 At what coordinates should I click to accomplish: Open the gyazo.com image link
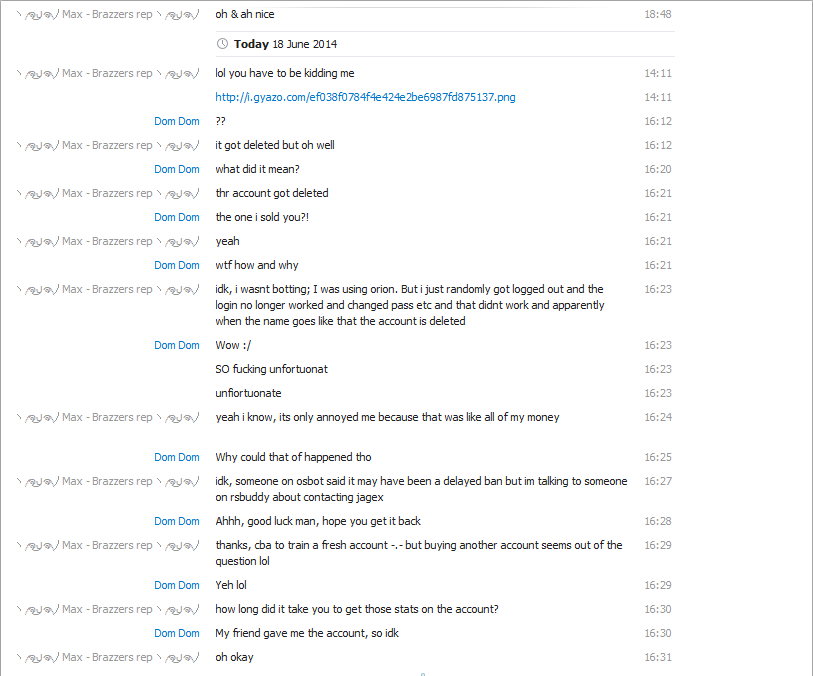point(365,97)
